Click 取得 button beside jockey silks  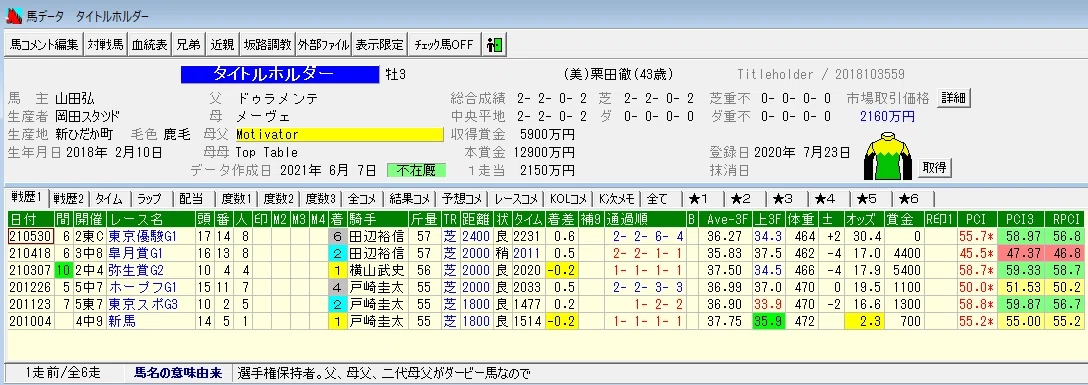click(935, 167)
